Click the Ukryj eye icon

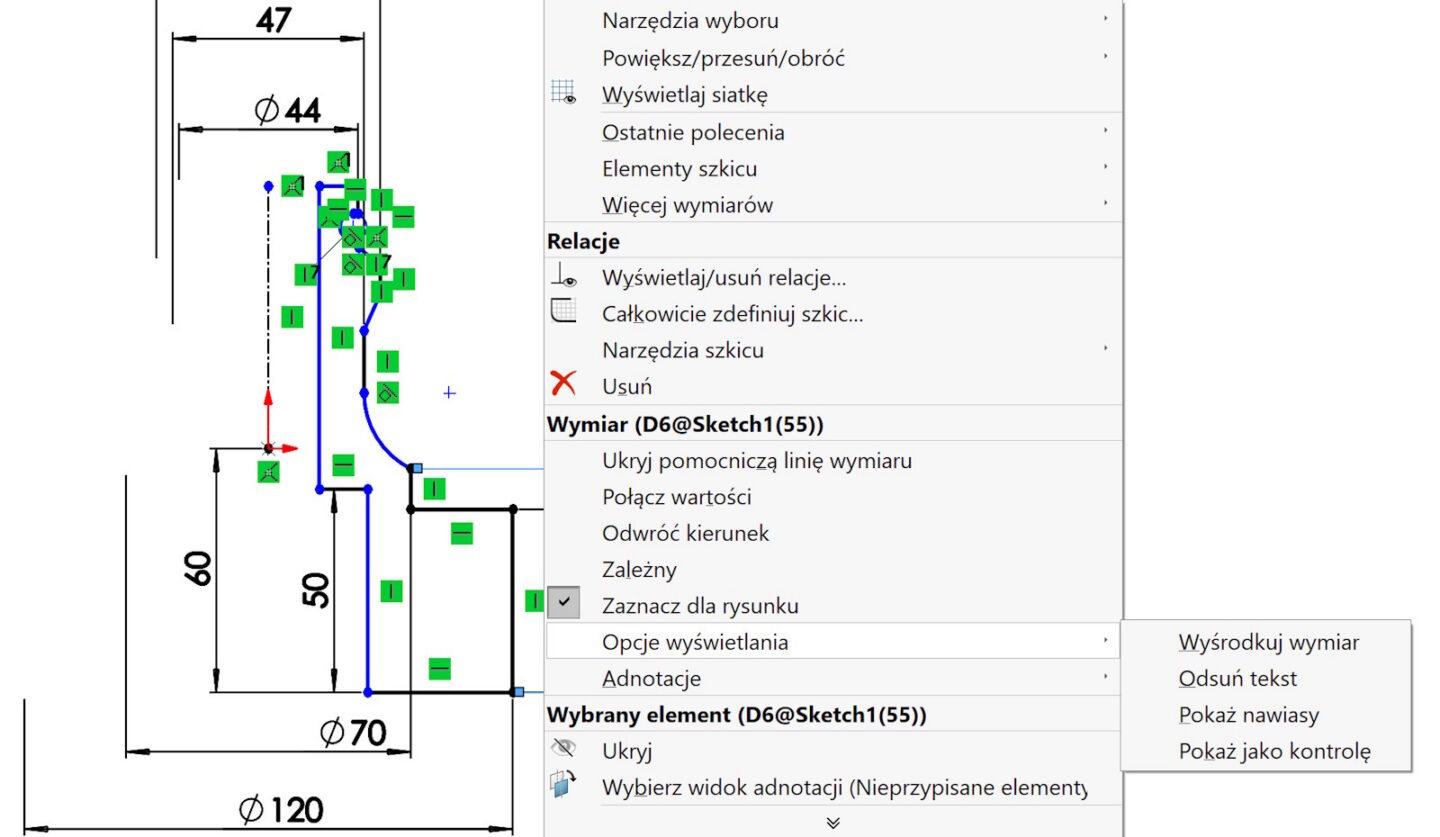[x=564, y=750]
